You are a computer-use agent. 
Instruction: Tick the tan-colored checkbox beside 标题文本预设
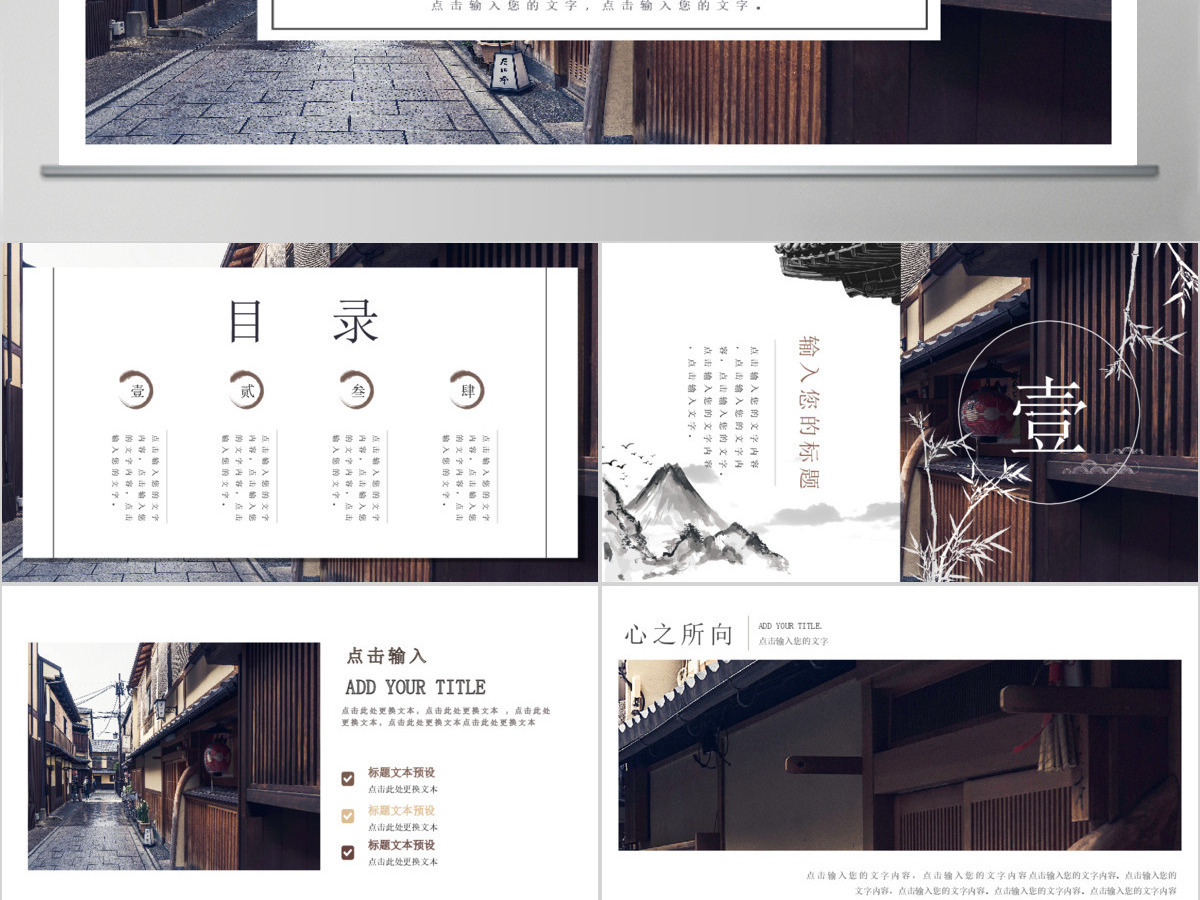[348, 816]
